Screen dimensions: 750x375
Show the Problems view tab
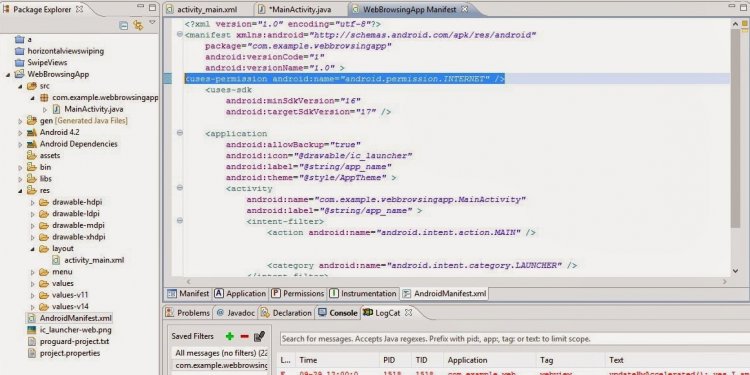point(188,313)
